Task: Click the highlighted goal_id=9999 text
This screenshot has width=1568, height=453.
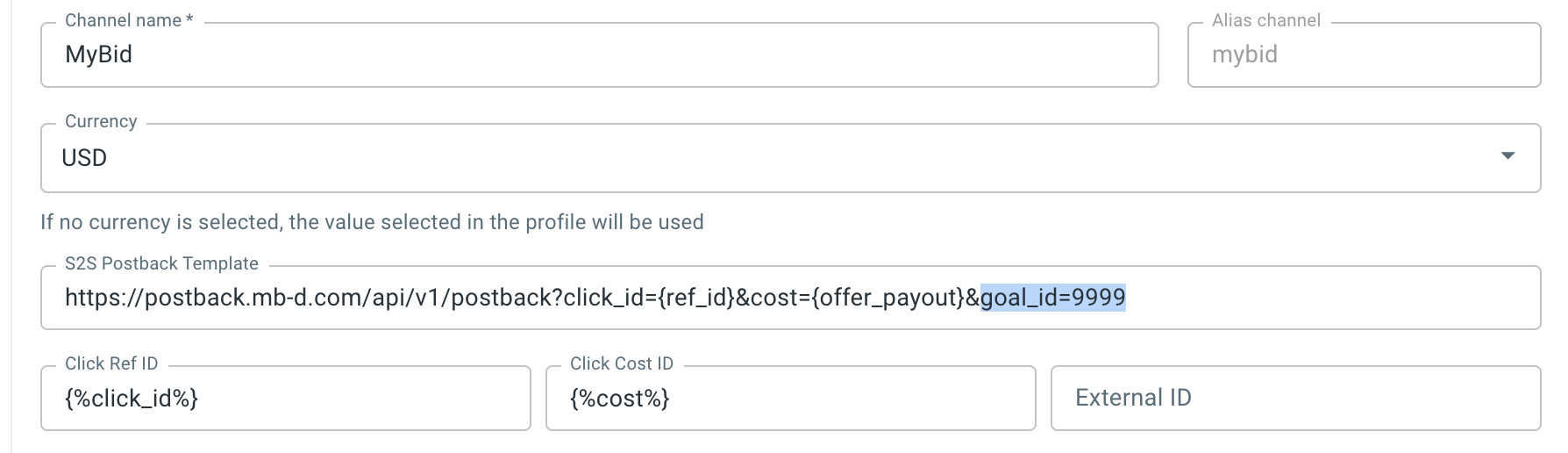Action: click(1052, 298)
